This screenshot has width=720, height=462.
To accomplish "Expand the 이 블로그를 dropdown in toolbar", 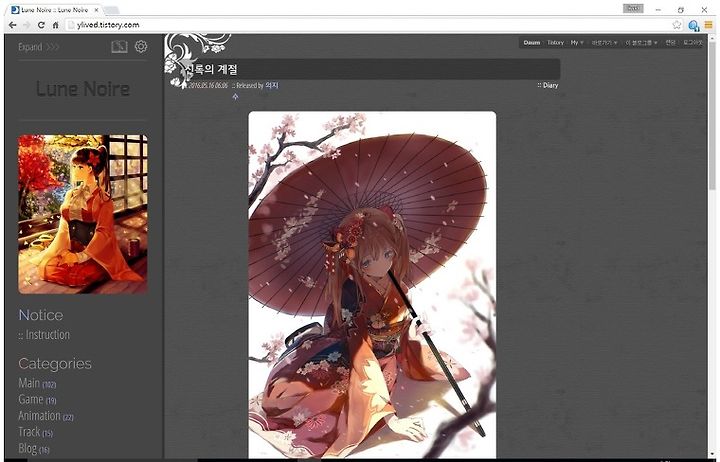I will [641, 43].
